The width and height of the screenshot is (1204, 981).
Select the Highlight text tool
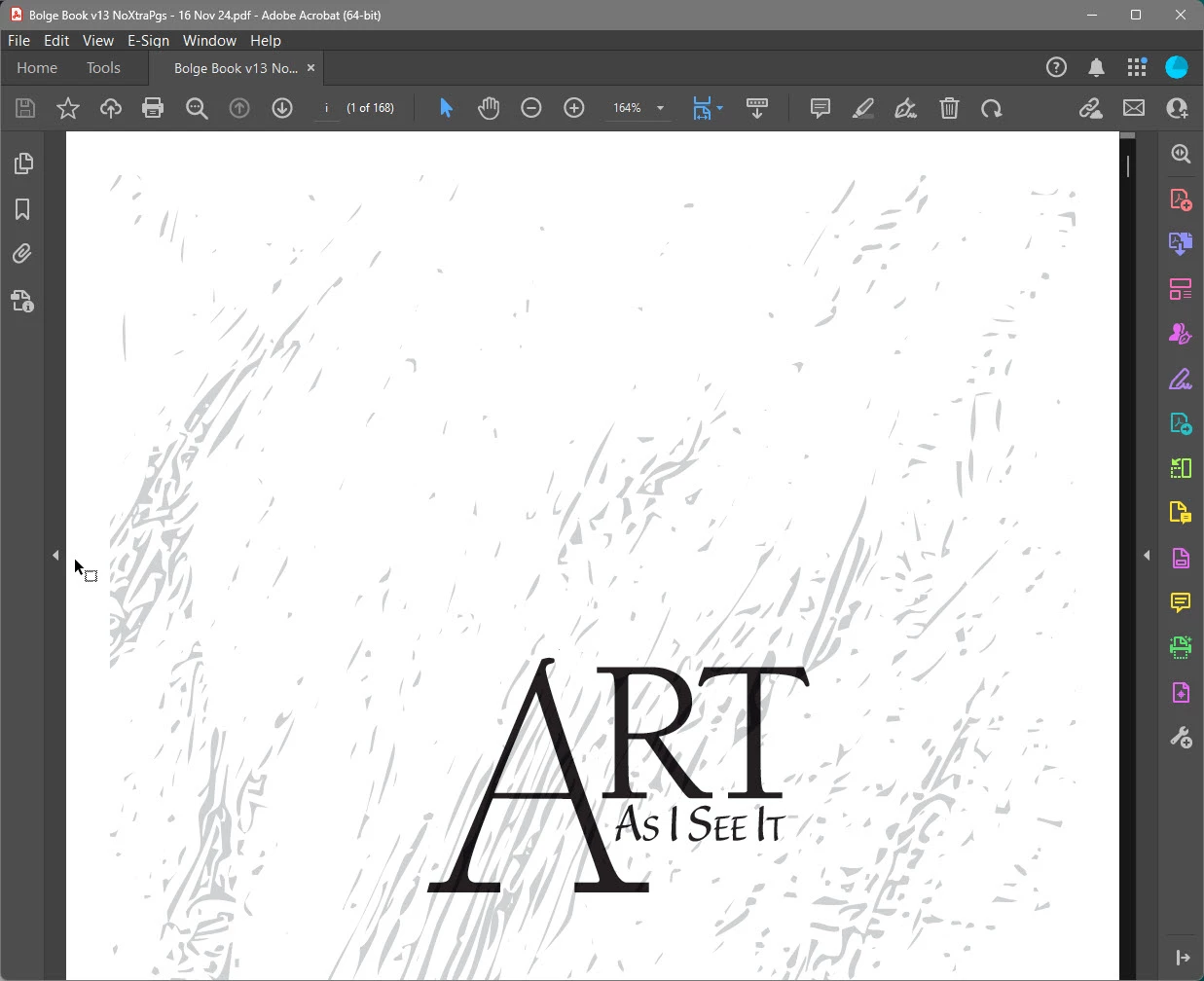coord(863,108)
